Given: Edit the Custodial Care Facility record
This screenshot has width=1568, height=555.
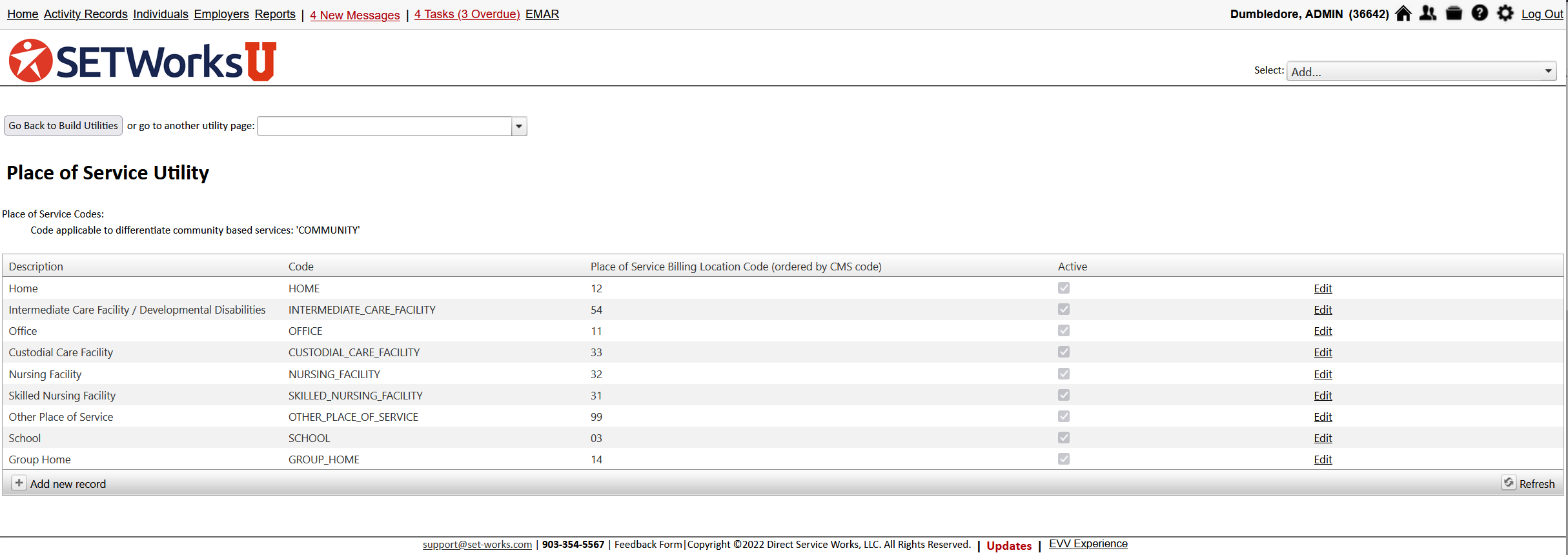Looking at the screenshot, I should [1323, 352].
